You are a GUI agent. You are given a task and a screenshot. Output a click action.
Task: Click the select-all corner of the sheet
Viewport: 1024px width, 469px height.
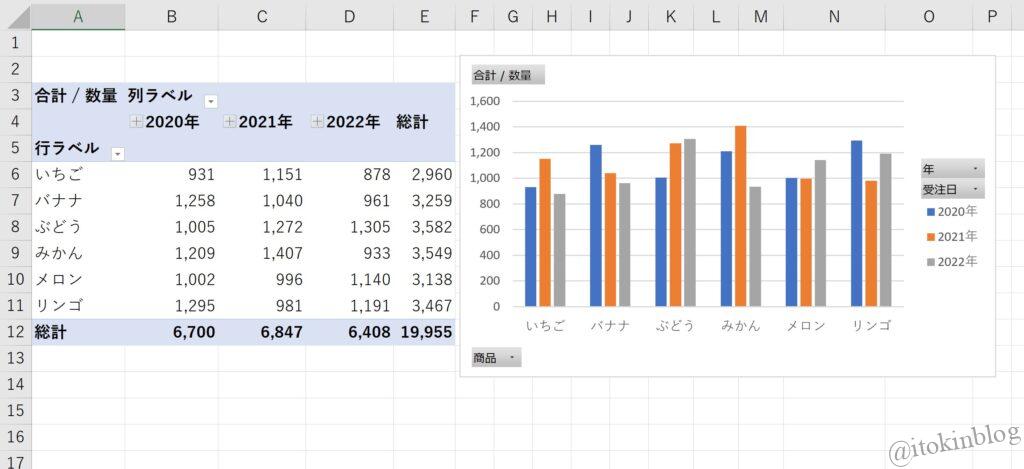point(15,15)
